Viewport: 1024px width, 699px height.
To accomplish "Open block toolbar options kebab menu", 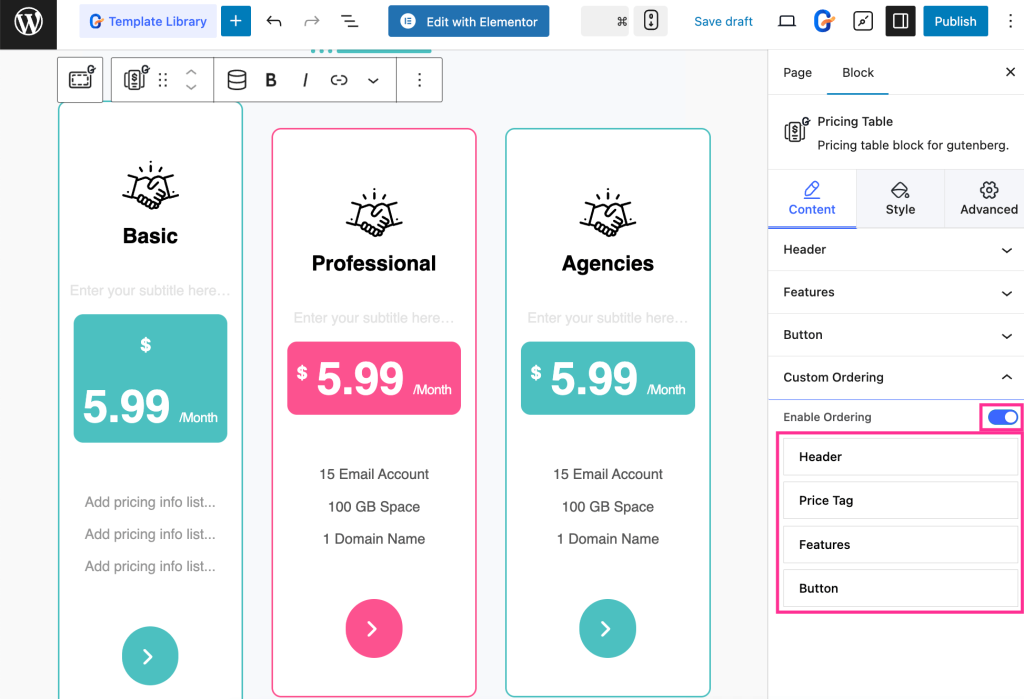I will pyautogui.click(x=419, y=80).
